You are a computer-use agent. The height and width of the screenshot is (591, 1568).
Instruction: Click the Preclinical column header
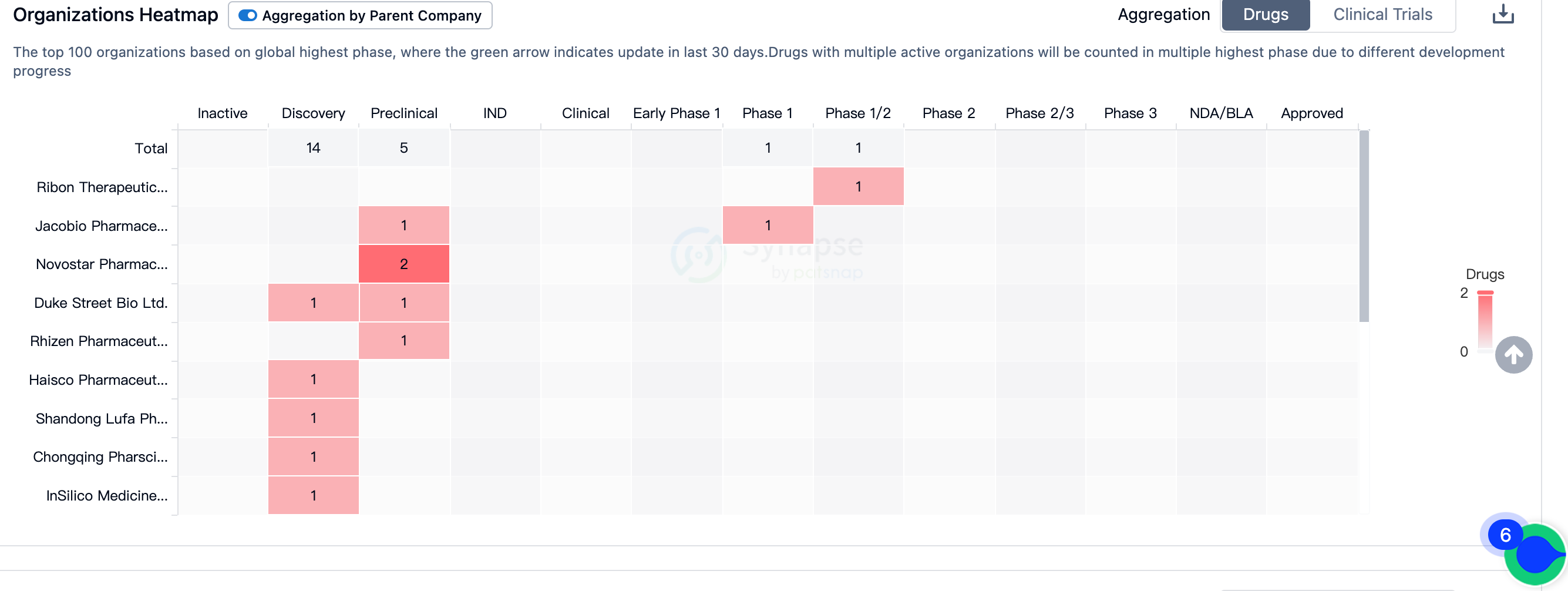(x=403, y=113)
